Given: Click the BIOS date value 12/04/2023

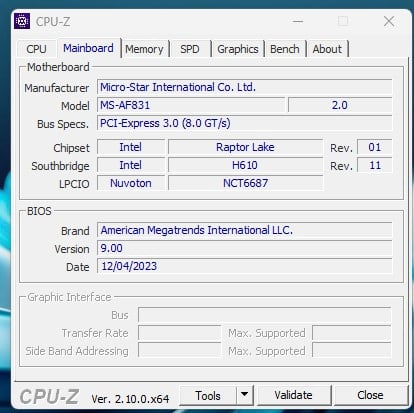Looking at the screenshot, I should point(245,266).
